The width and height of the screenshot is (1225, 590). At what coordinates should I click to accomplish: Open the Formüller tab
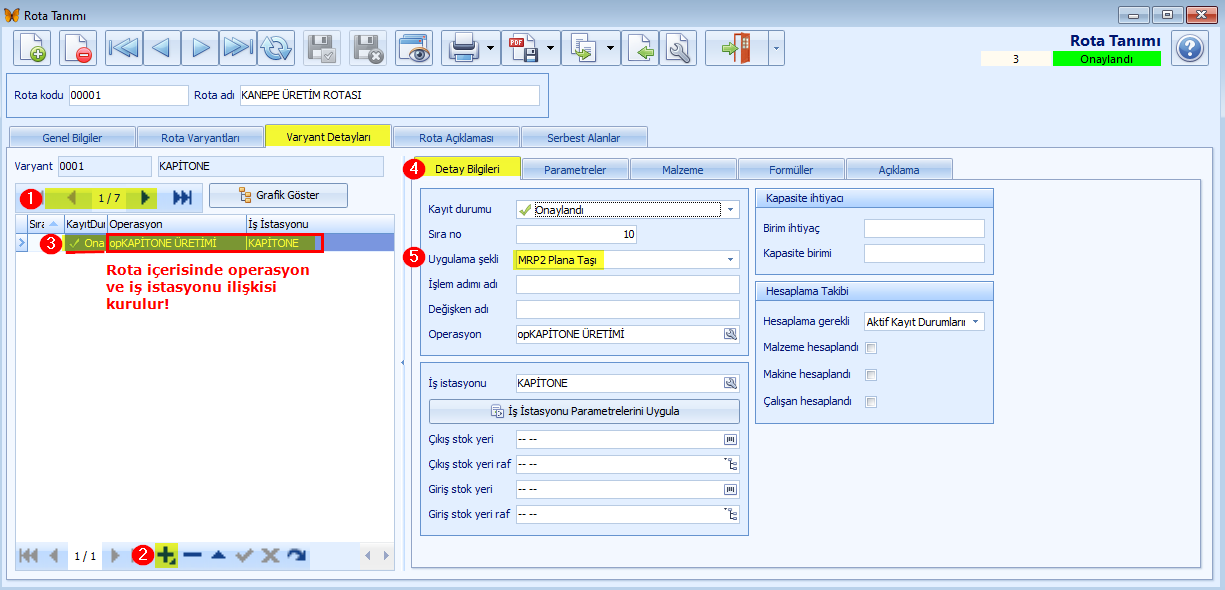[x=791, y=169]
